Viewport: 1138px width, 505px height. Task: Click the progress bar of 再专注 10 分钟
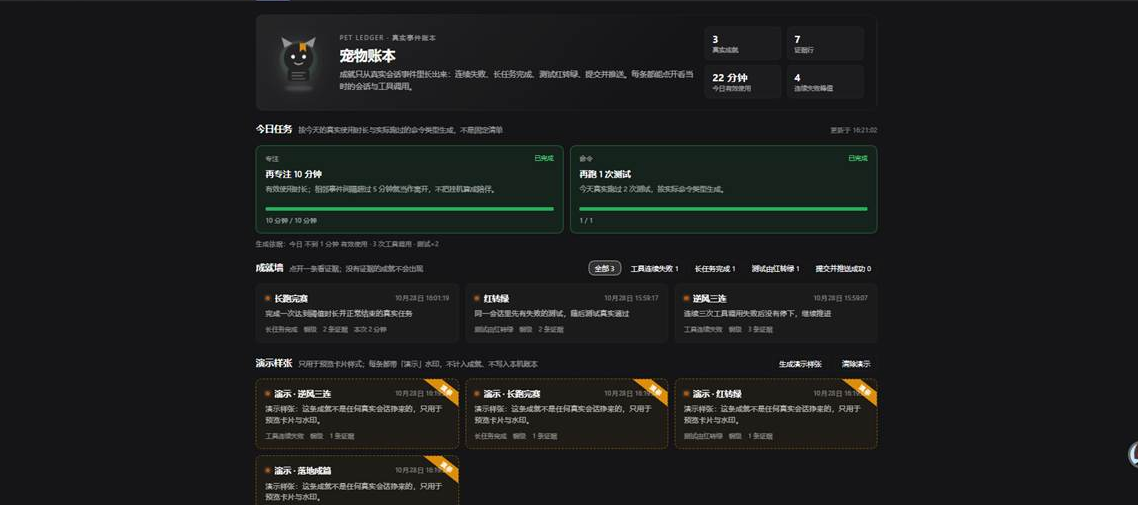point(409,209)
